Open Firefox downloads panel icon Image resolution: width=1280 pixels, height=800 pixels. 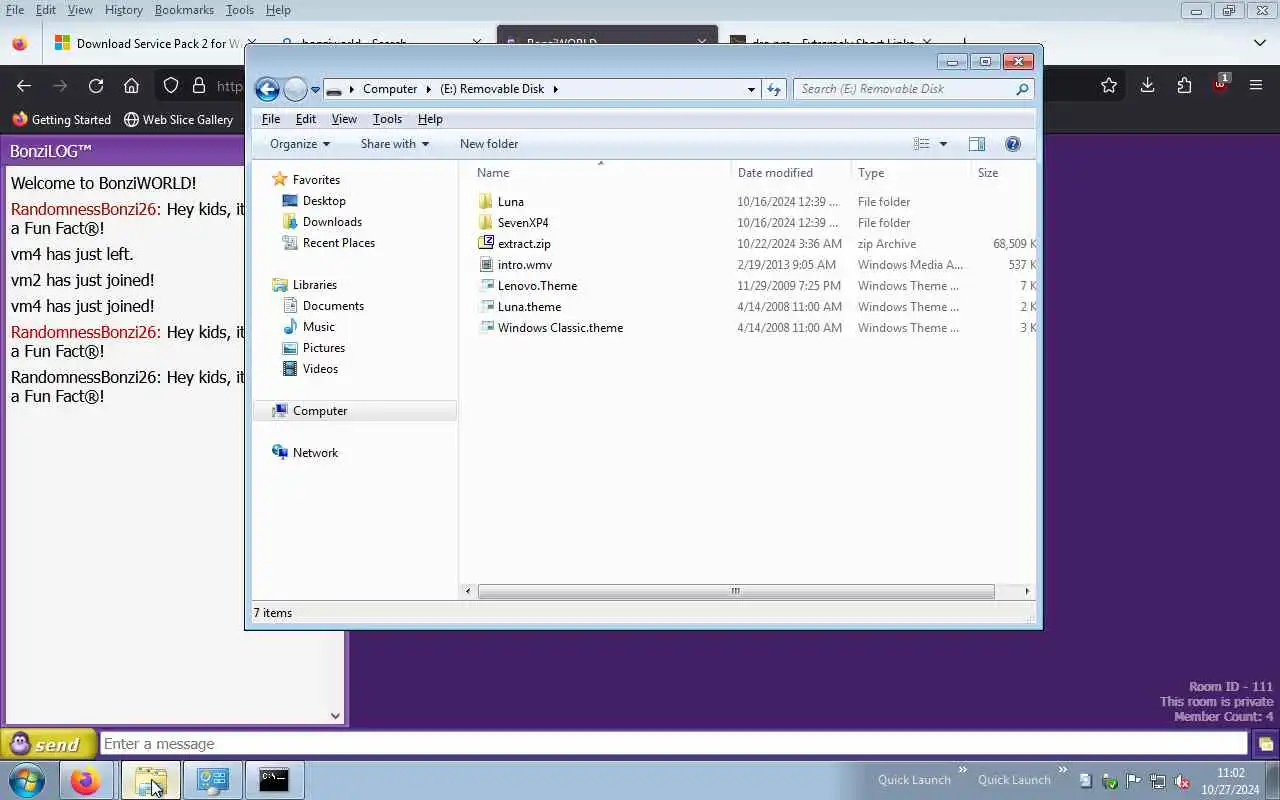[x=1147, y=86]
